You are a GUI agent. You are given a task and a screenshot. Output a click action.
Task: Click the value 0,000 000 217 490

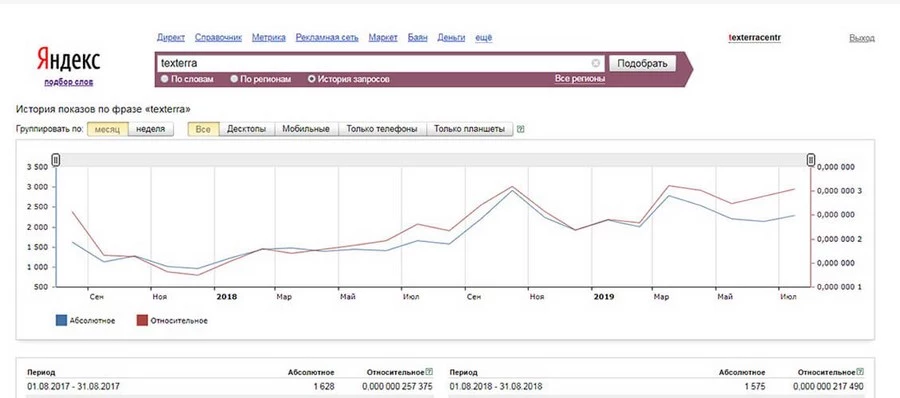[828, 387]
